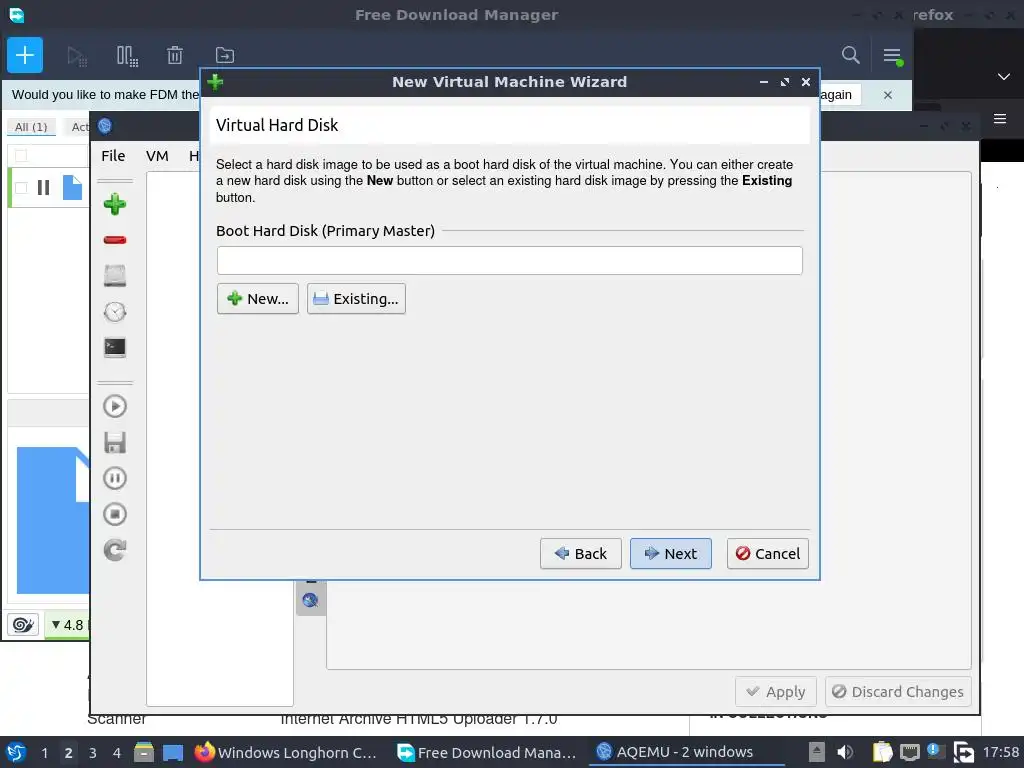Reset the VM with the reload icon
Image resolution: width=1024 pixels, height=768 pixels.
pyautogui.click(x=115, y=550)
